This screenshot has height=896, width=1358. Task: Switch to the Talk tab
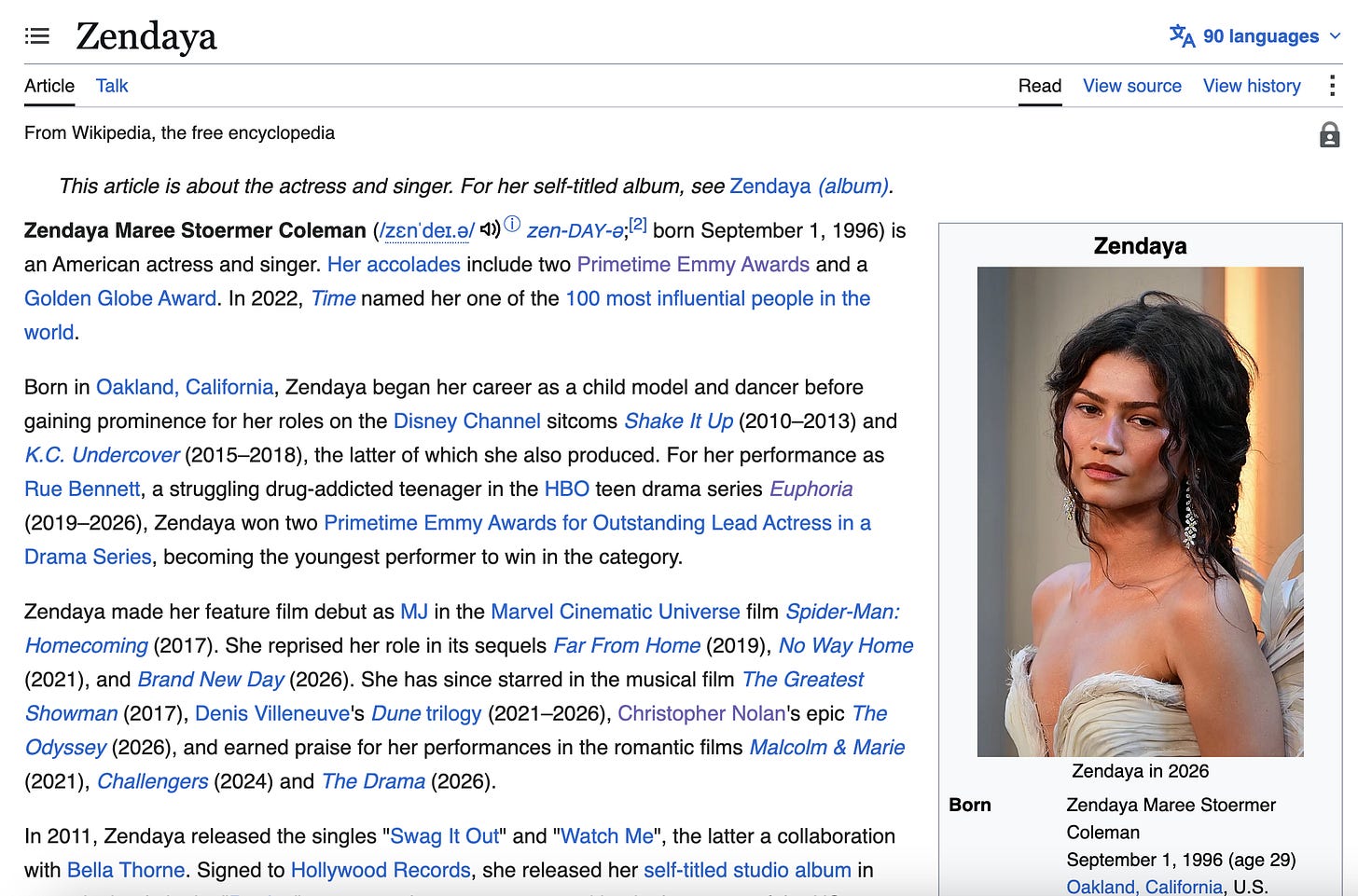point(112,86)
